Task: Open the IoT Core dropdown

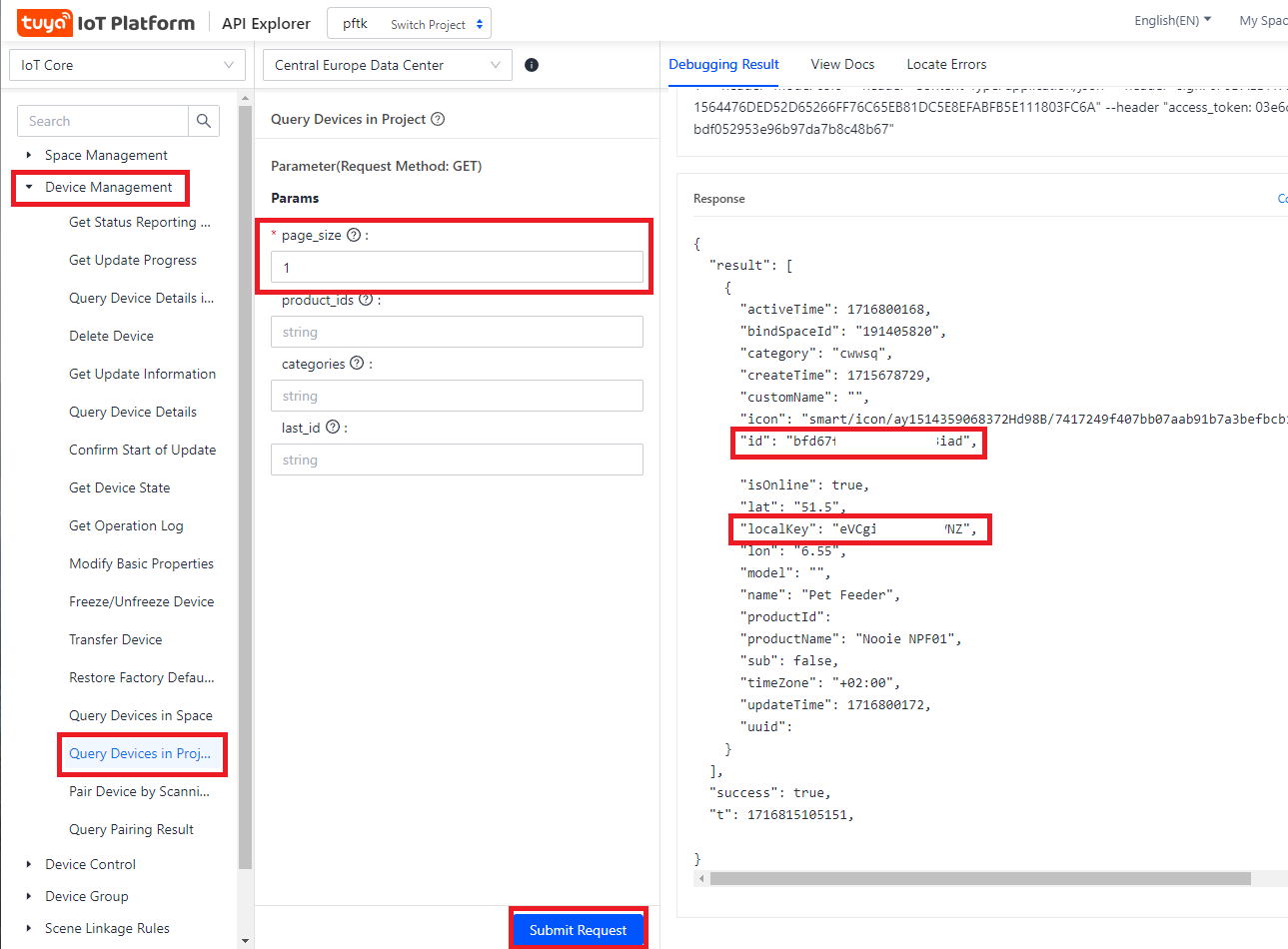Action: (126, 65)
